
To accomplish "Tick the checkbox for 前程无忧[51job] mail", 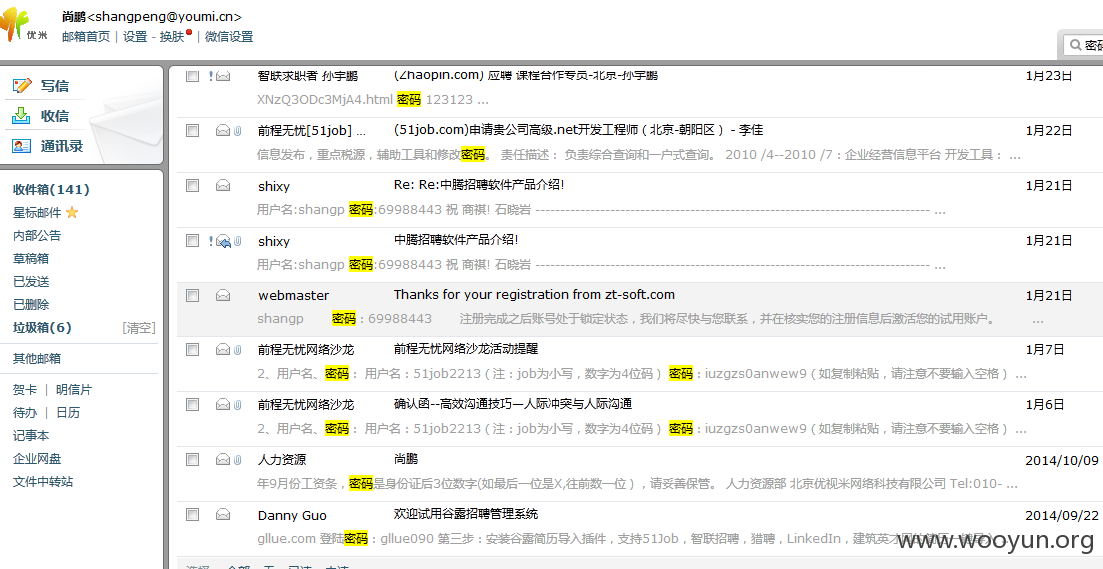I will coord(192,130).
